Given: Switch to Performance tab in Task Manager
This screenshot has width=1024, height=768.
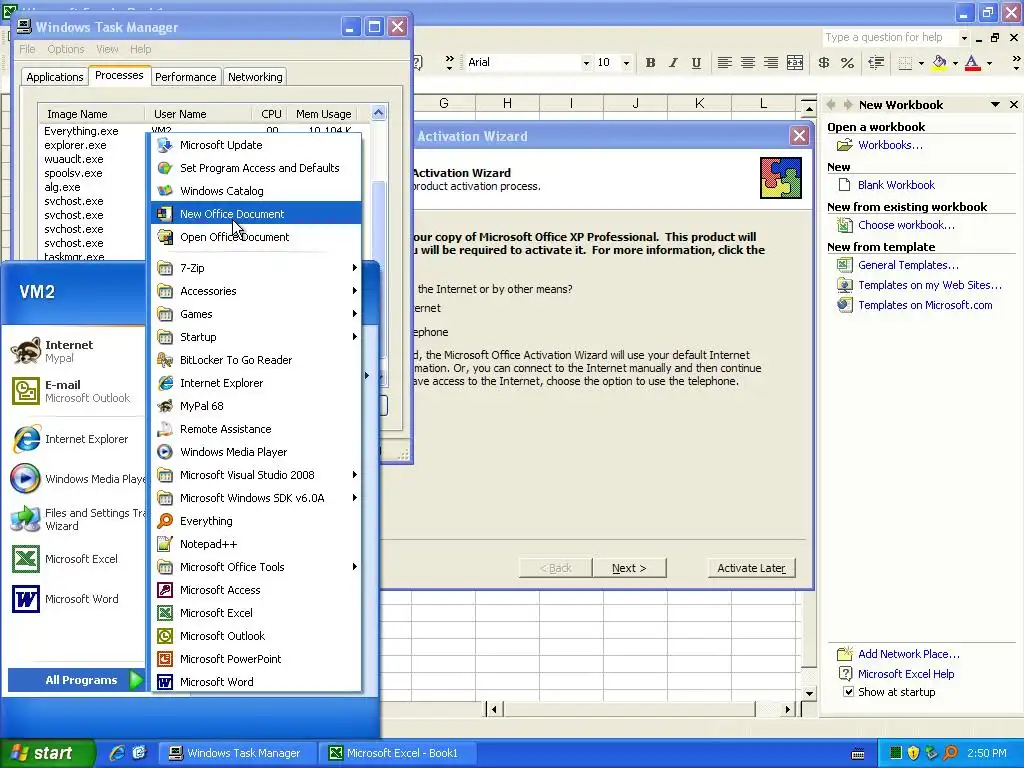Looking at the screenshot, I should (185, 77).
